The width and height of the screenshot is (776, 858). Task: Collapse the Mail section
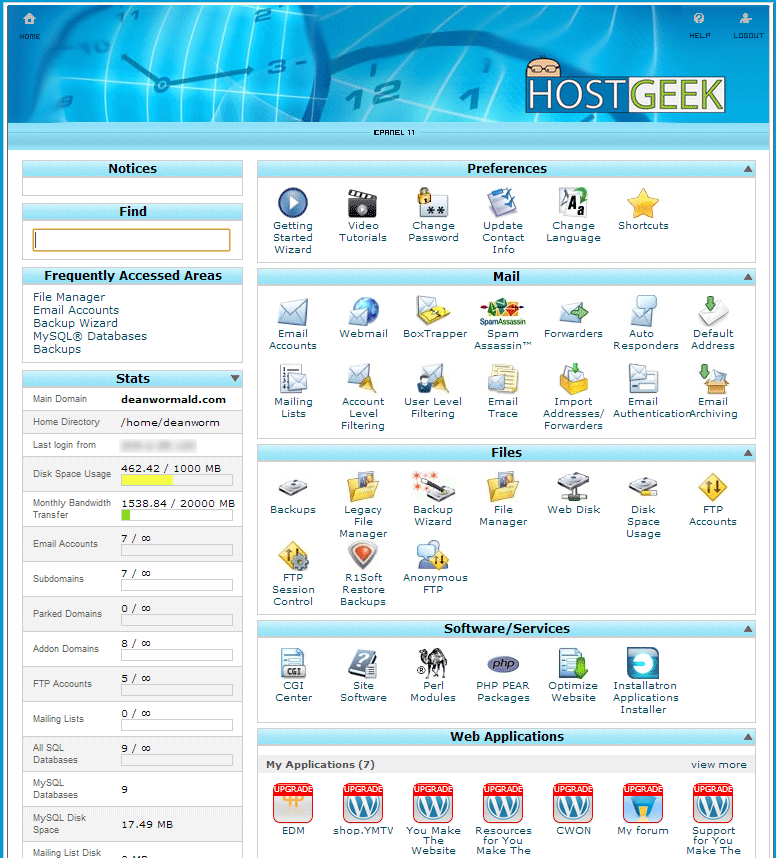coord(748,277)
